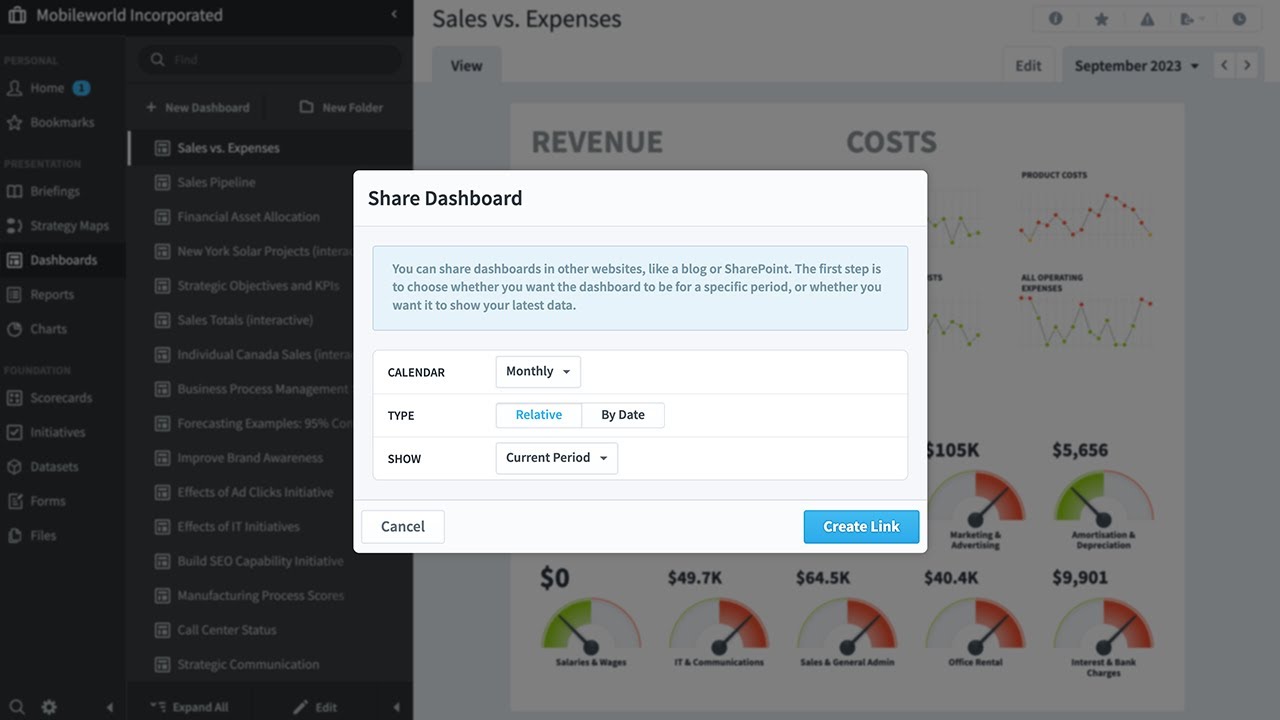Click the briefcase icon beside Mobileworld Incorporated

[17, 15]
